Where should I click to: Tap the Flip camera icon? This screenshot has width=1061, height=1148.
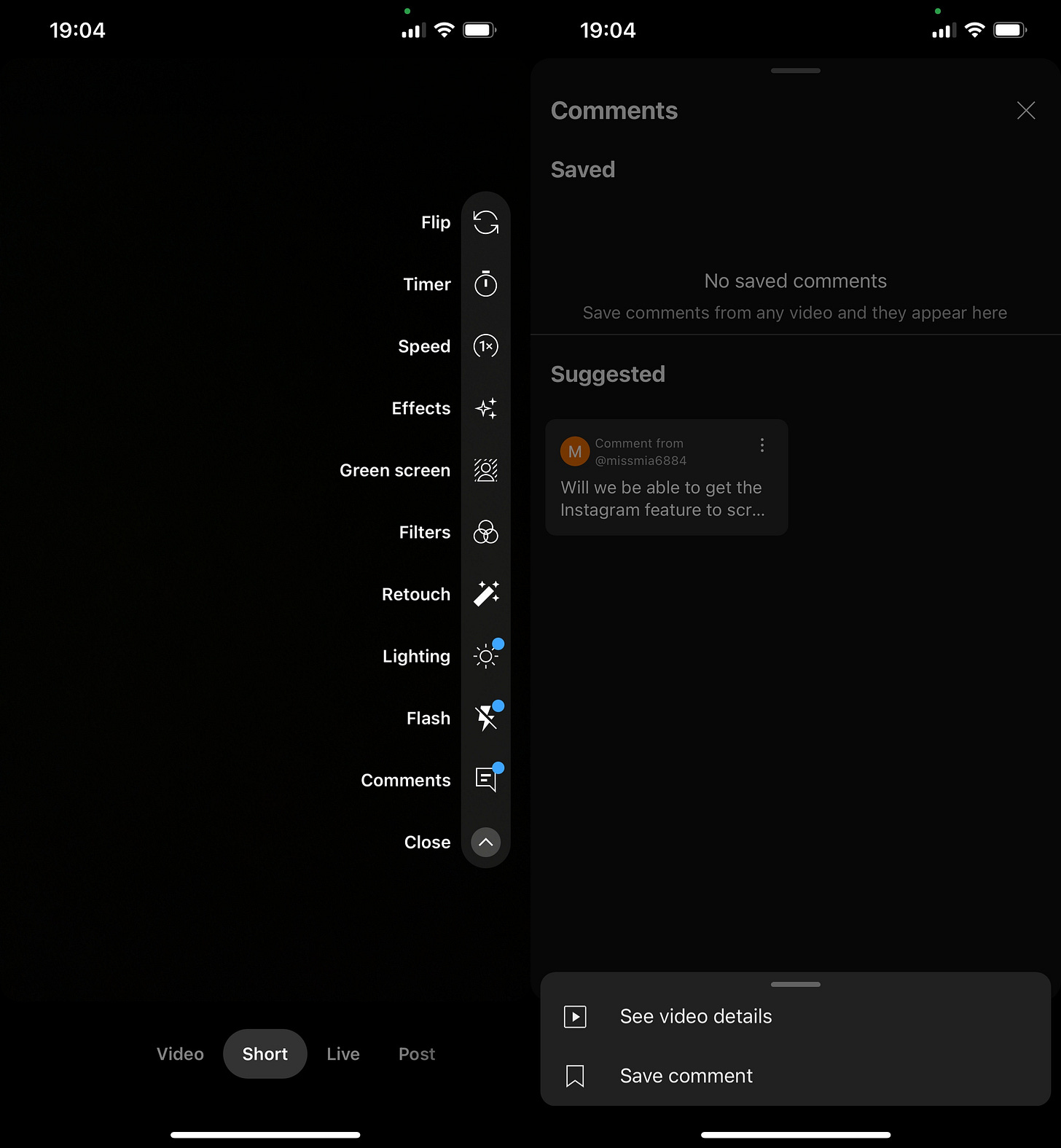pyautogui.click(x=486, y=222)
